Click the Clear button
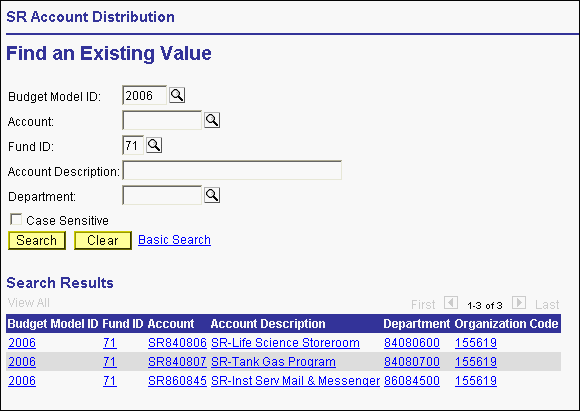 pyautogui.click(x=103, y=240)
